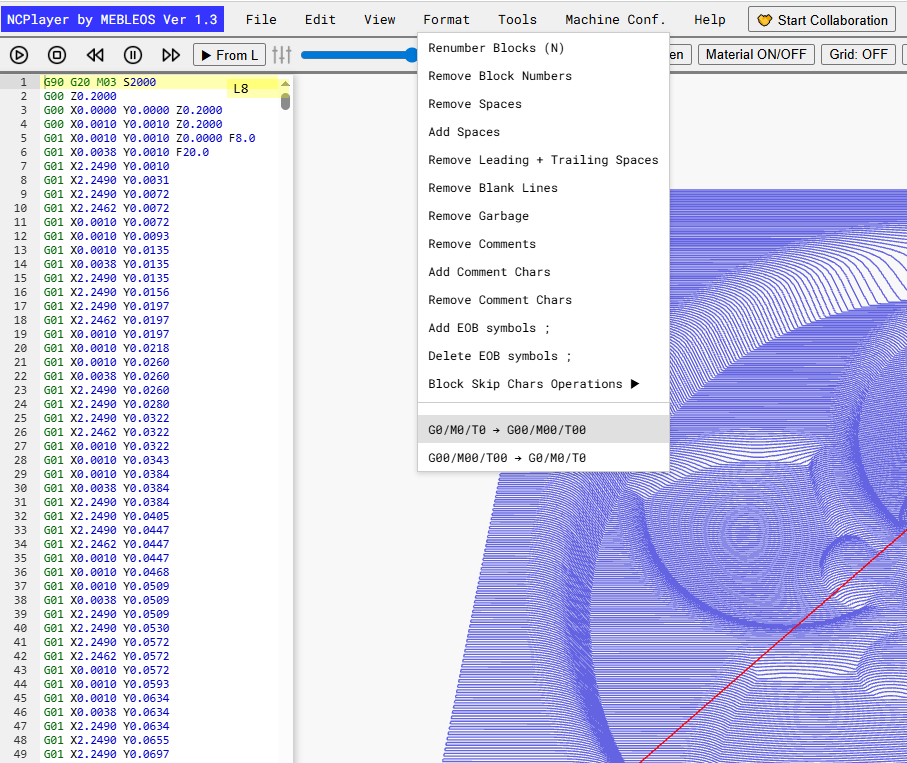907x763 pixels.
Task: Open the Tools menu
Action: coord(517,20)
